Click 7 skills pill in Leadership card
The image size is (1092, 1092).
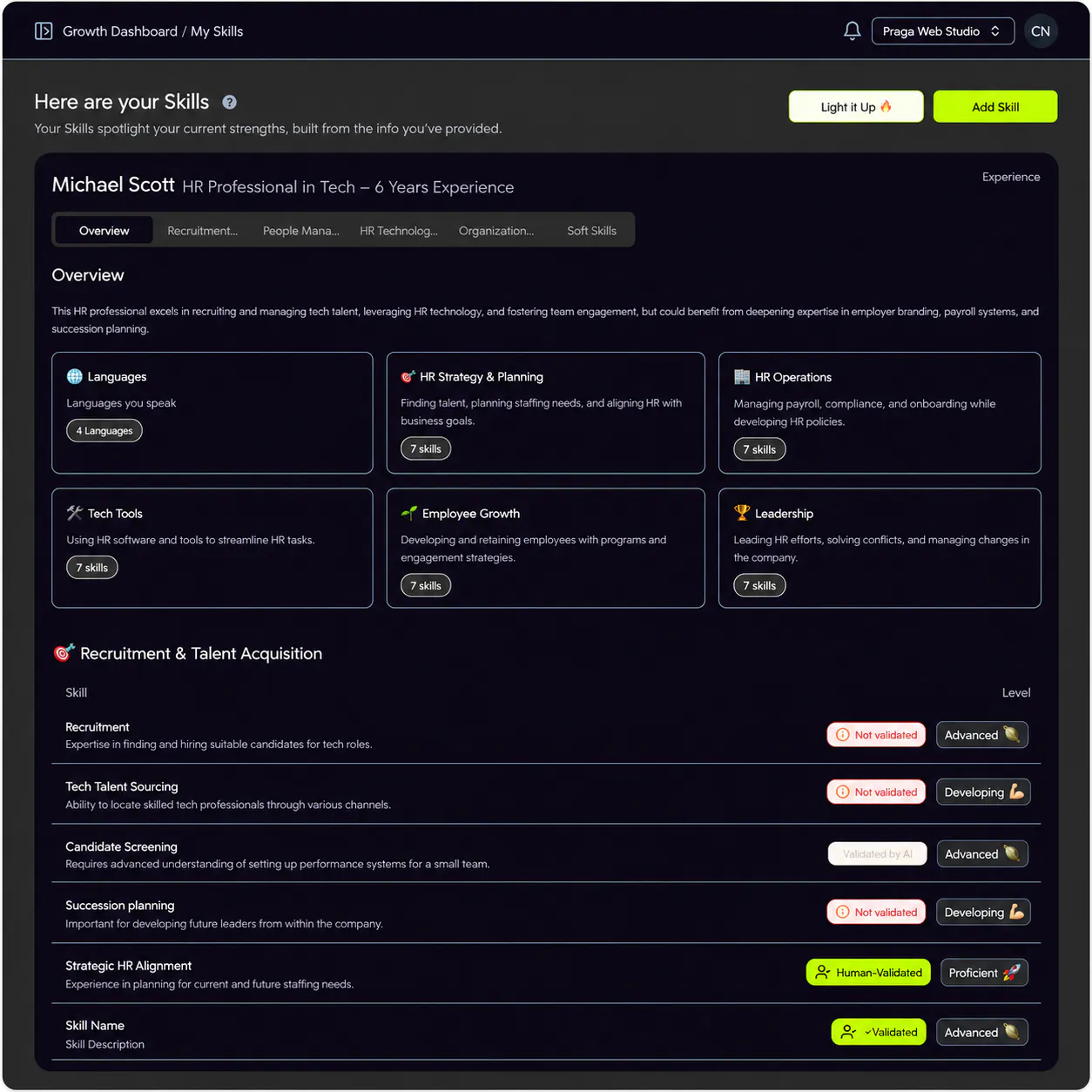759,585
